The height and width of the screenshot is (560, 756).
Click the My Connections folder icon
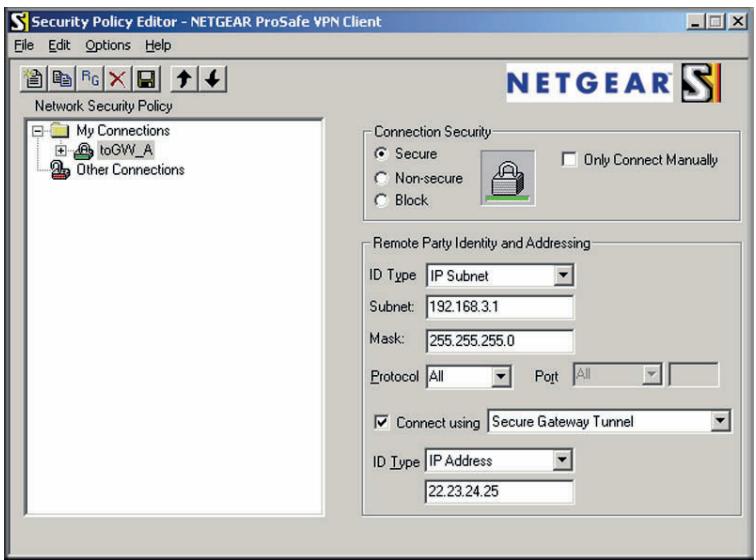pyautogui.click(x=60, y=130)
